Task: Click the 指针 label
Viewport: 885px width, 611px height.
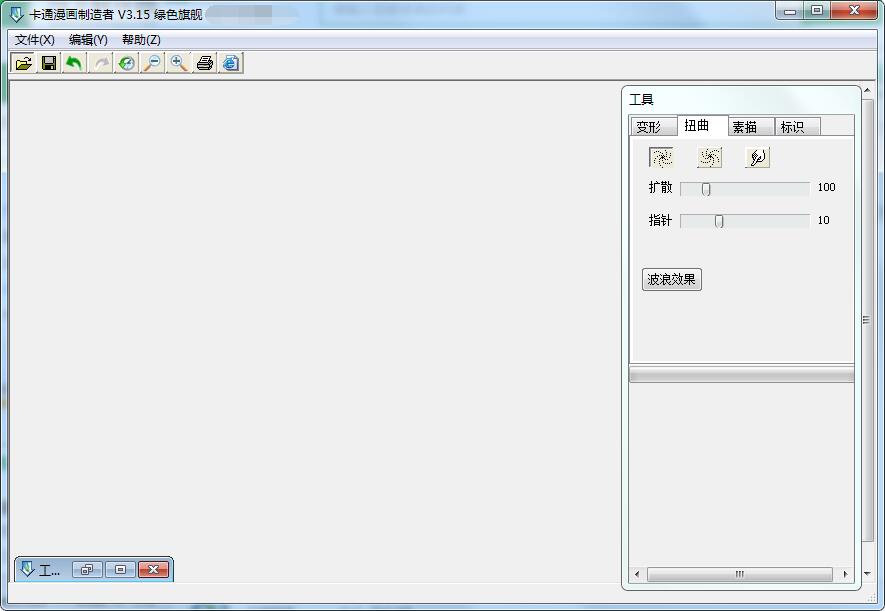Action: pos(660,221)
